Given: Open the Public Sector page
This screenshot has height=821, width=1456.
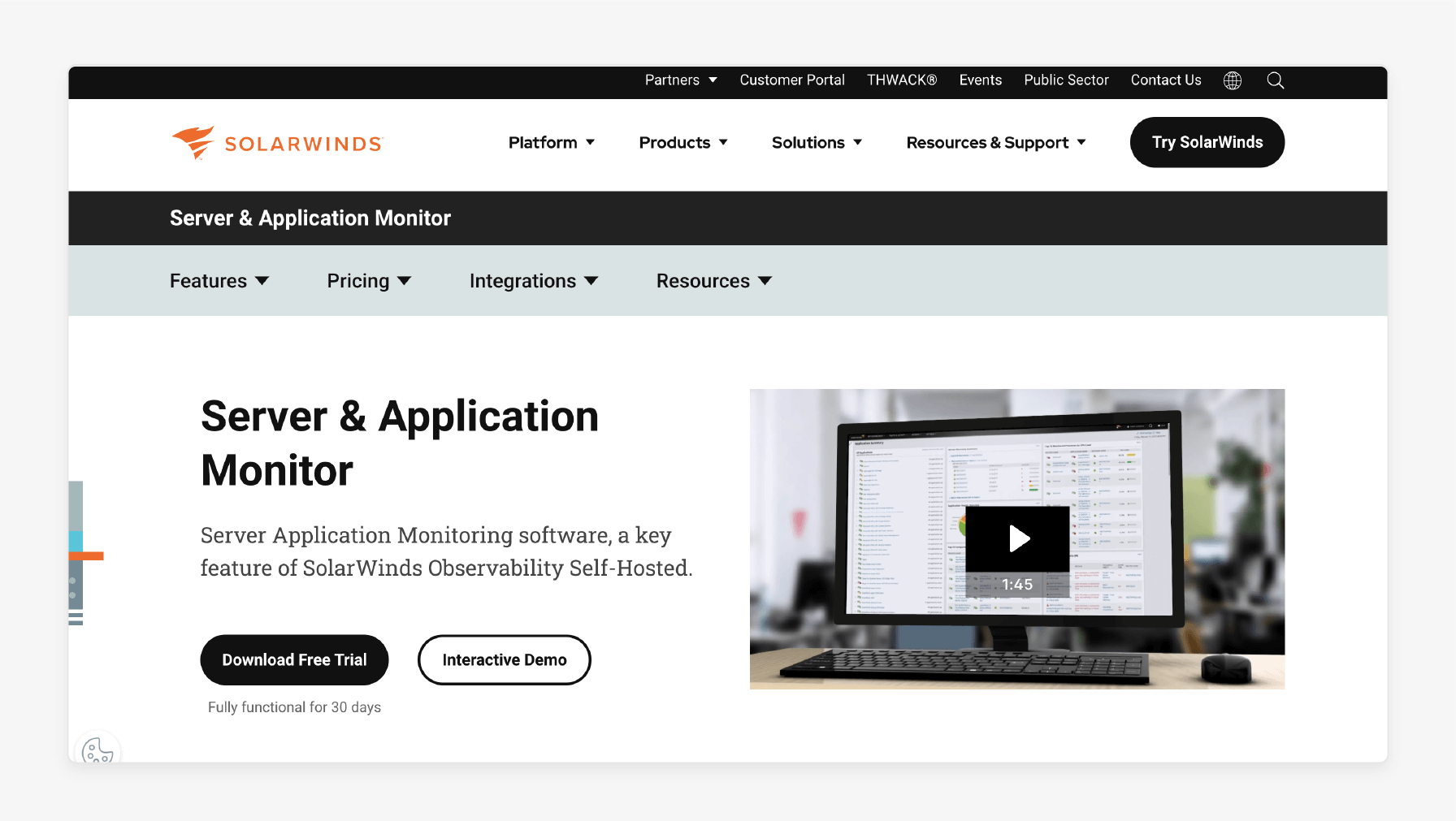Looking at the screenshot, I should point(1066,80).
